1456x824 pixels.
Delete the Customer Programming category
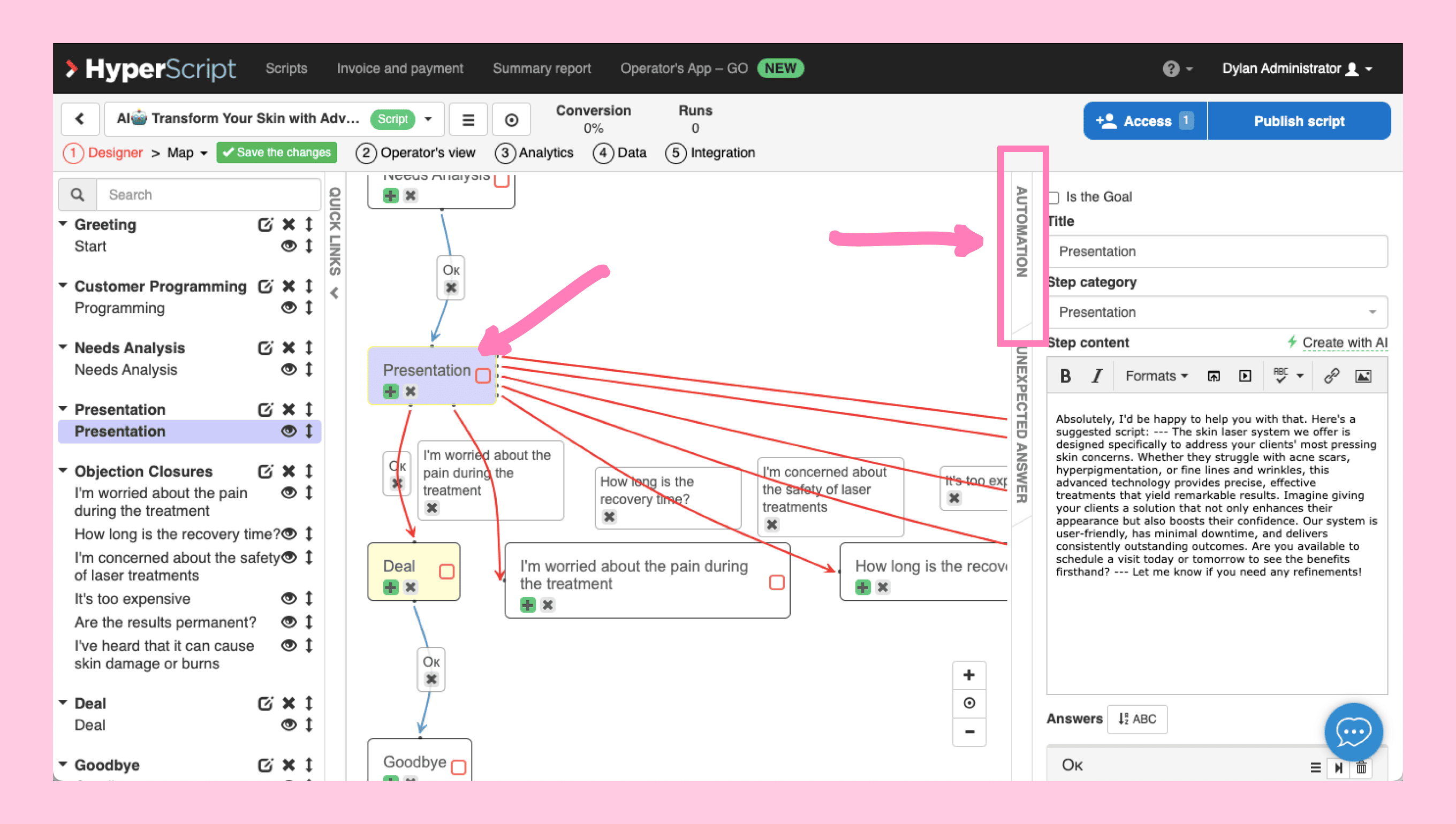(289, 286)
